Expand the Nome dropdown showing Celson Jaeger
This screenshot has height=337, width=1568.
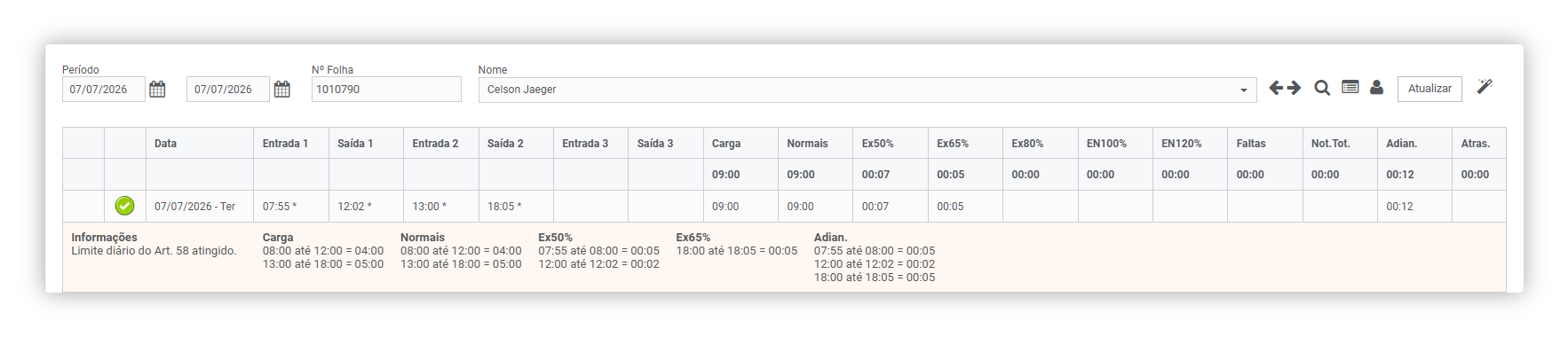867,90
